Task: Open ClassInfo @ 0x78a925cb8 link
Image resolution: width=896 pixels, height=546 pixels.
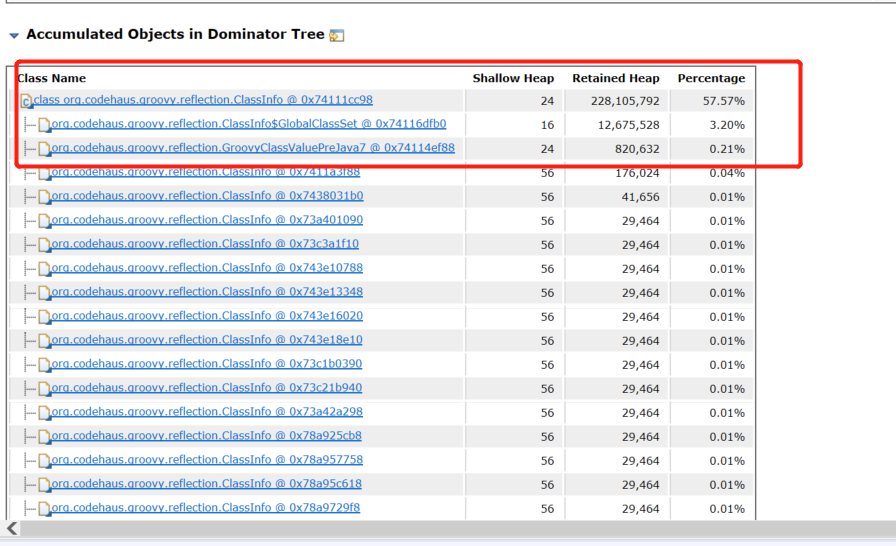Action: (x=206, y=436)
